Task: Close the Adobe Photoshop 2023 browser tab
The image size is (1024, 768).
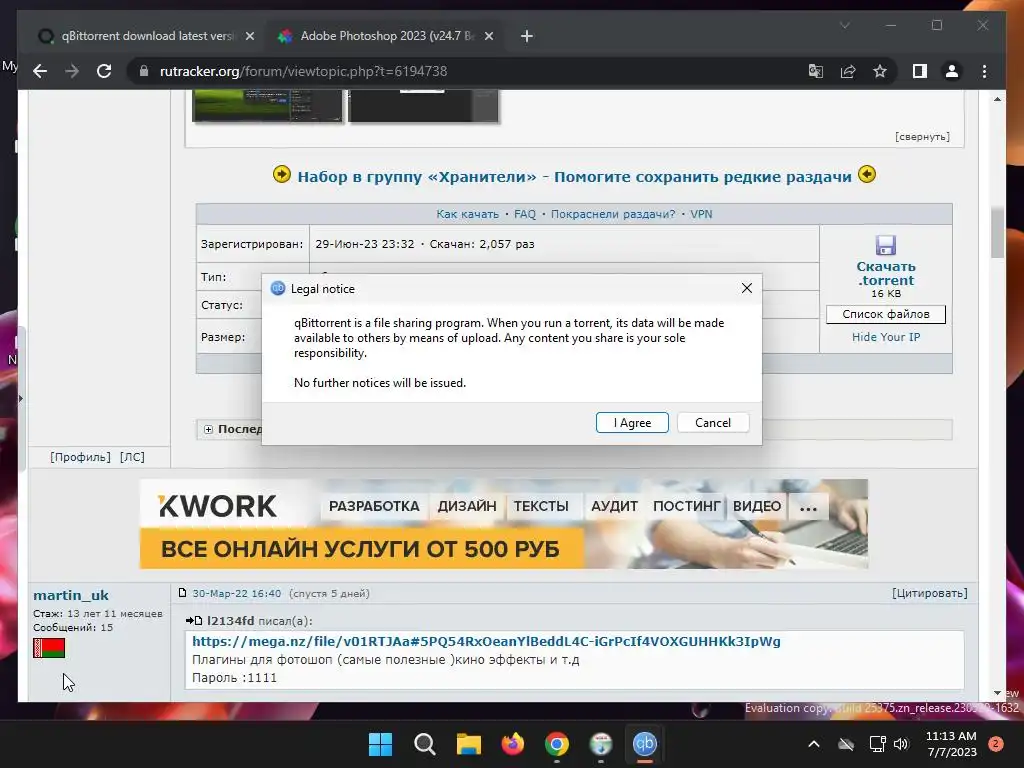Action: 488,36
